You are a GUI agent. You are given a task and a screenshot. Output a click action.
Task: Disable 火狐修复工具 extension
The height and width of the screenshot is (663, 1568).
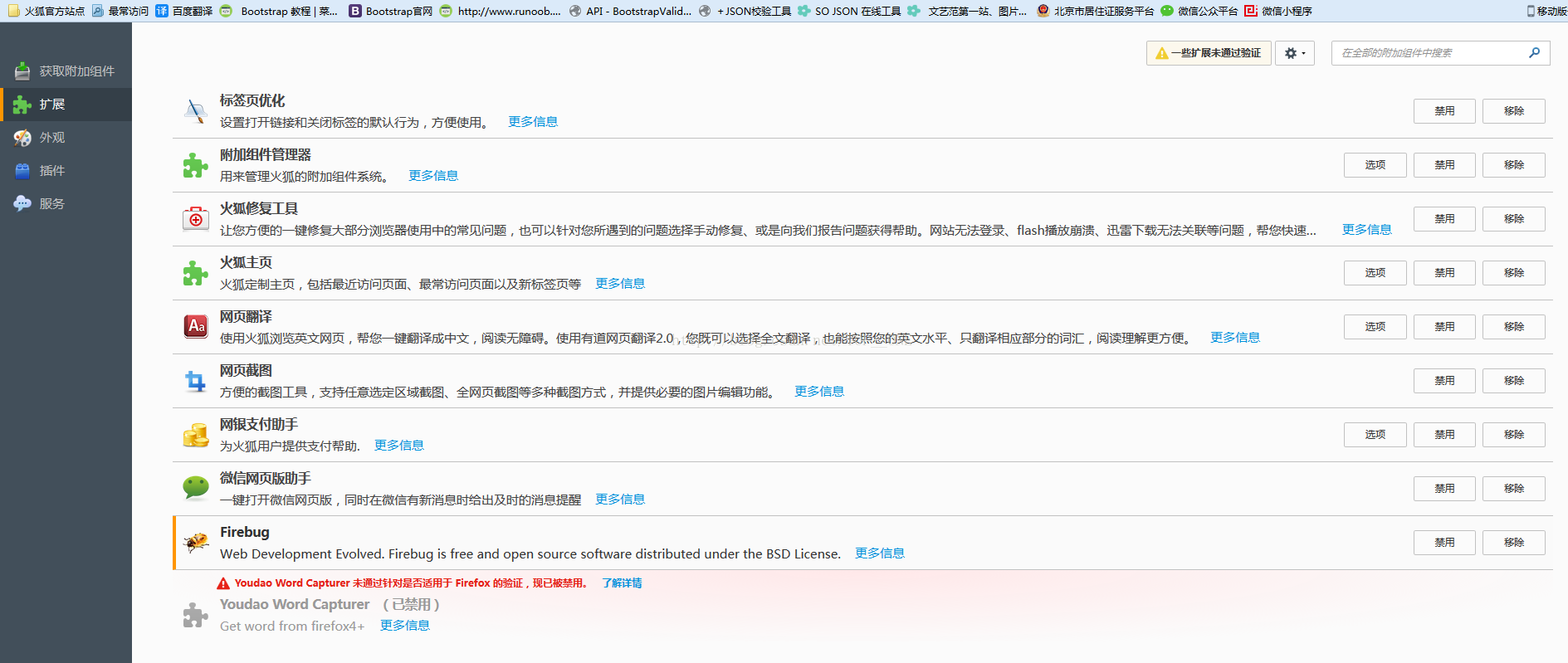click(x=1444, y=219)
